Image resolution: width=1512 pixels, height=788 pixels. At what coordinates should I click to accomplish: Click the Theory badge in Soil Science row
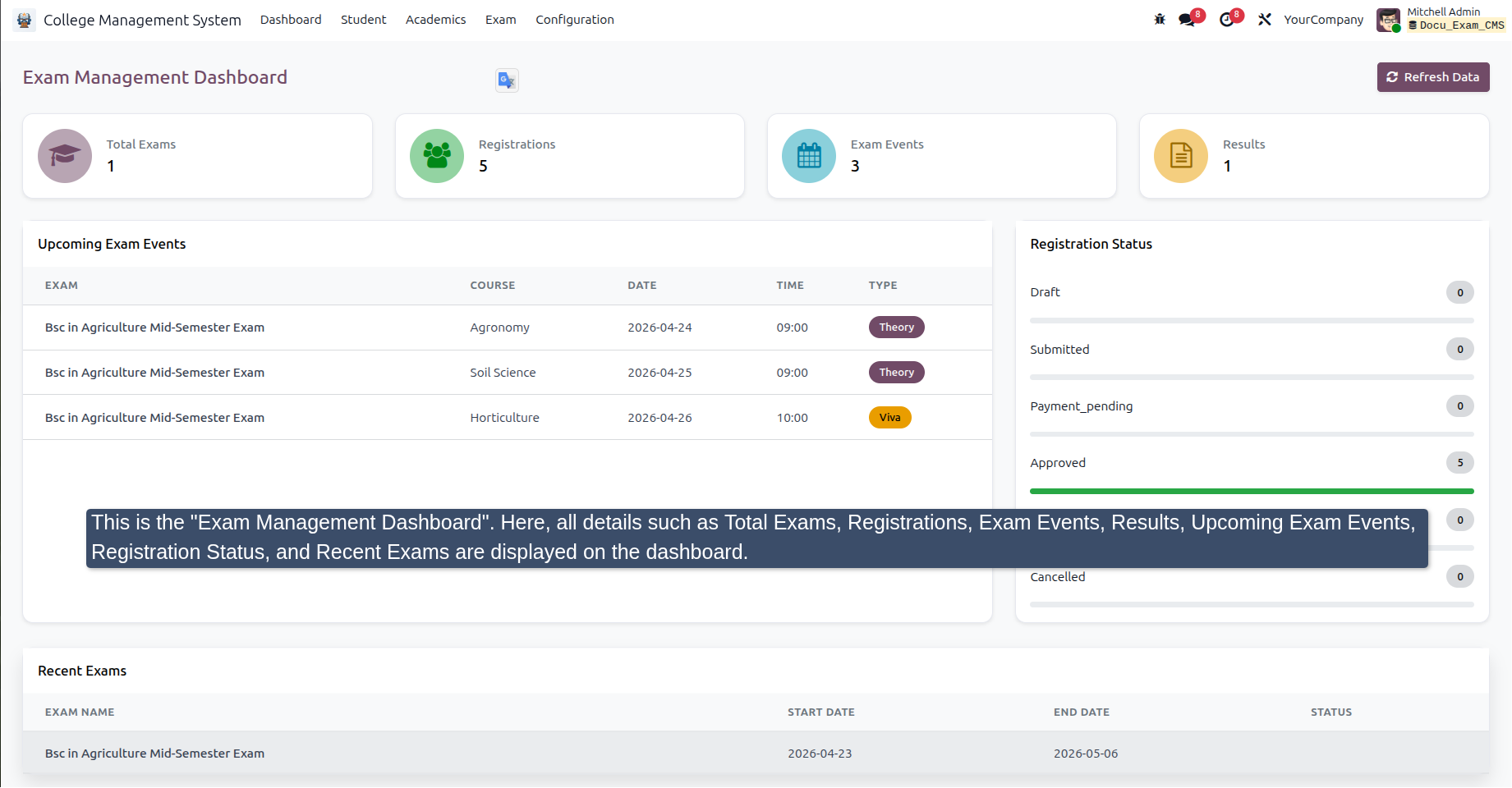coord(896,373)
